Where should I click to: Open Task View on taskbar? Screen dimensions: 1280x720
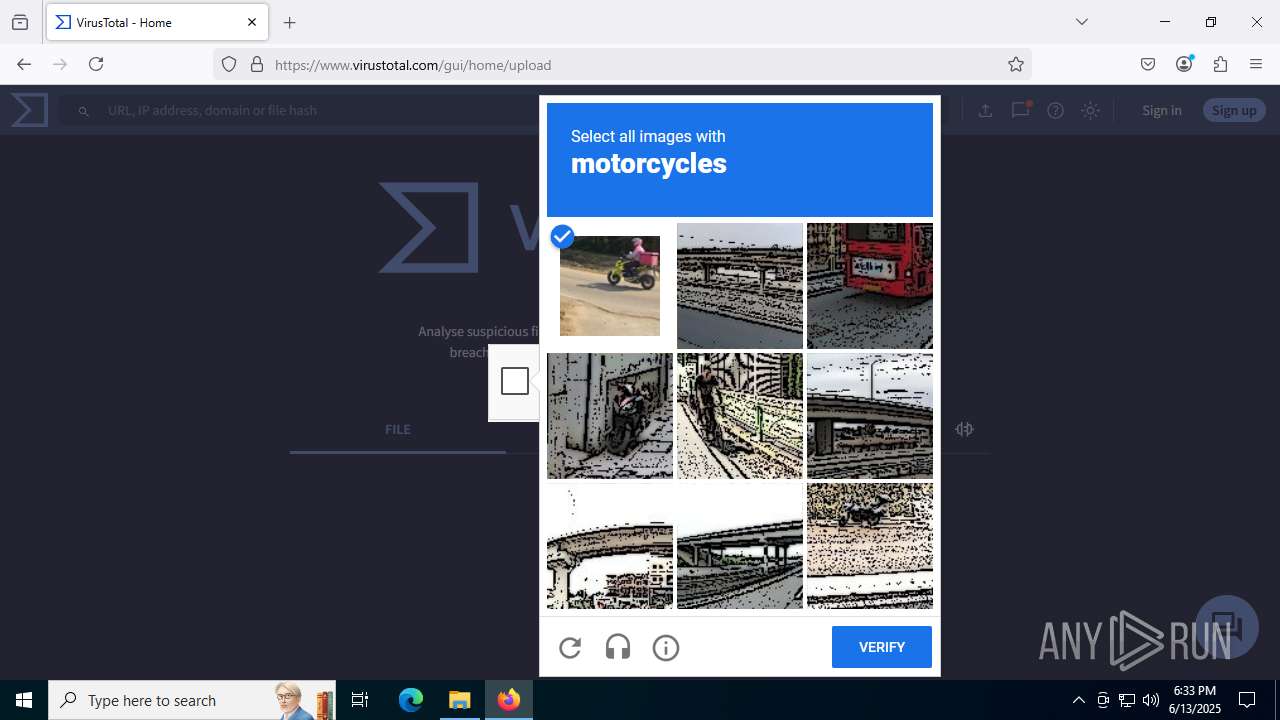point(360,700)
